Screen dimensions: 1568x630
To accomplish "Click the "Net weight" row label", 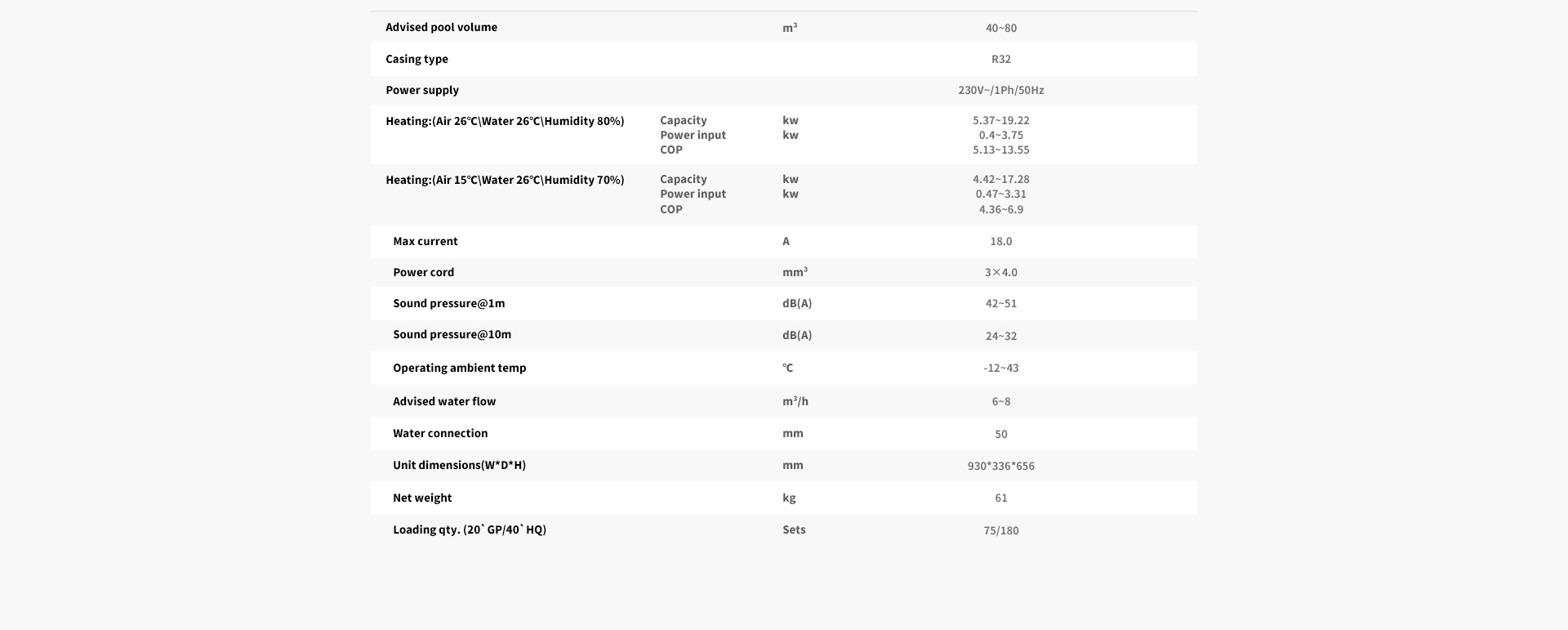I will coord(422,498).
